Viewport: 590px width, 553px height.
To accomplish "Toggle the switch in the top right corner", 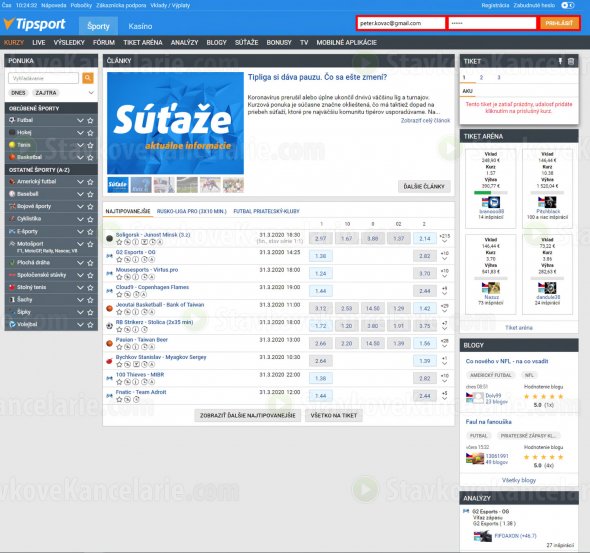I will 568,5.
